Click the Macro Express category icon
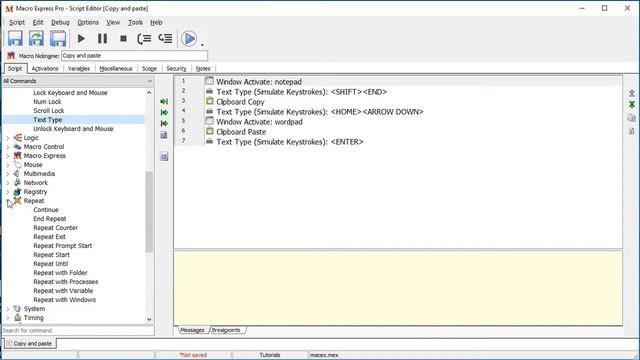This screenshot has width=640, height=360. coord(18,156)
